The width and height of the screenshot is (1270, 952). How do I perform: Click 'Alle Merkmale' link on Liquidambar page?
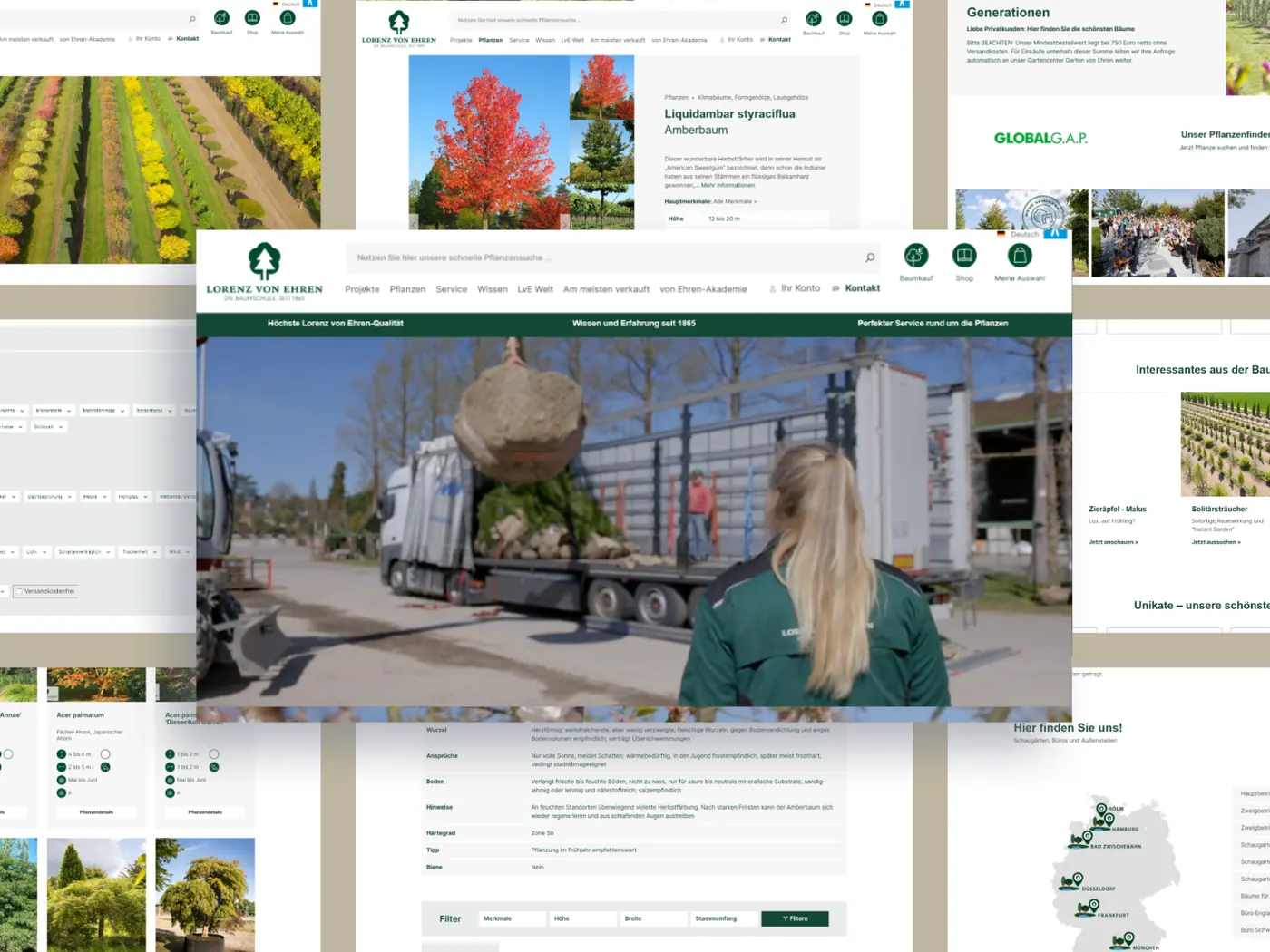[735, 201]
